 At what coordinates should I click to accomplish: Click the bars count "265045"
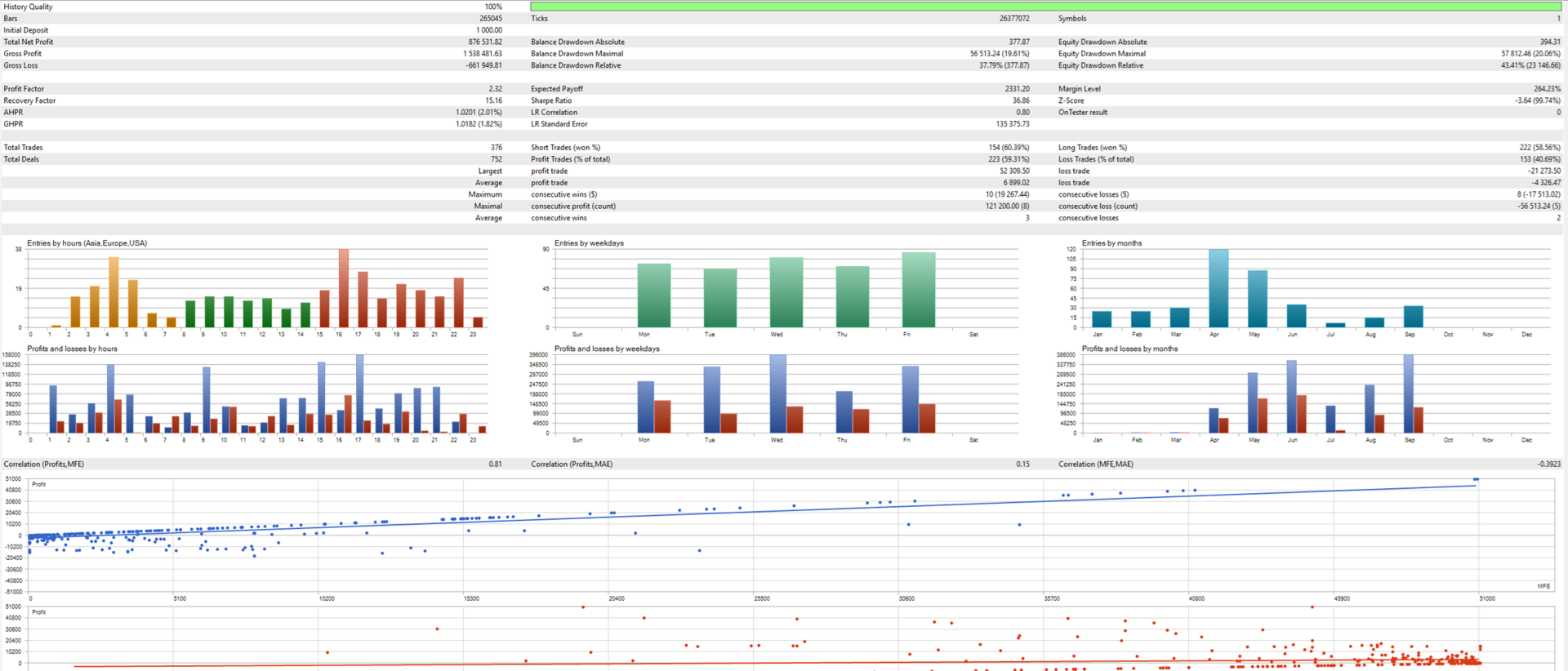pyautogui.click(x=491, y=18)
